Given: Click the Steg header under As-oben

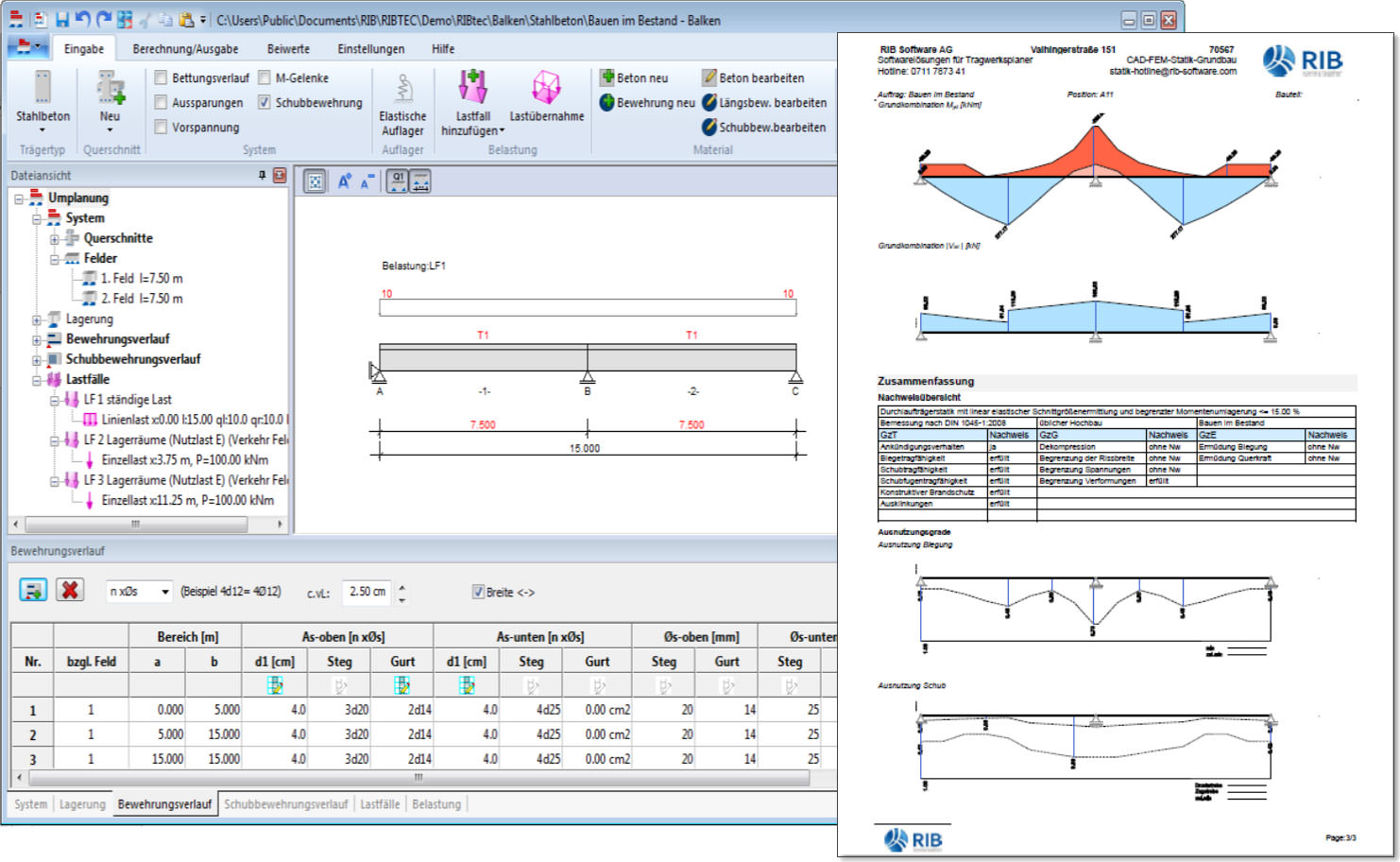Looking at the screenshot, I should pyautogui.click(x=339, y=662).
